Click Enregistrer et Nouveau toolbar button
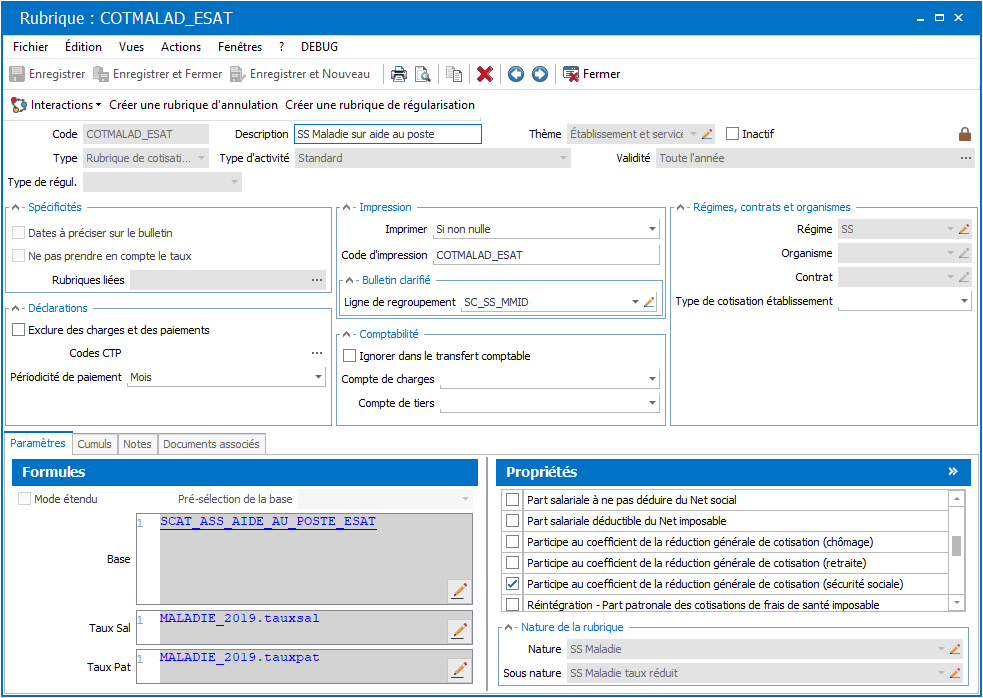 [300, 74]
